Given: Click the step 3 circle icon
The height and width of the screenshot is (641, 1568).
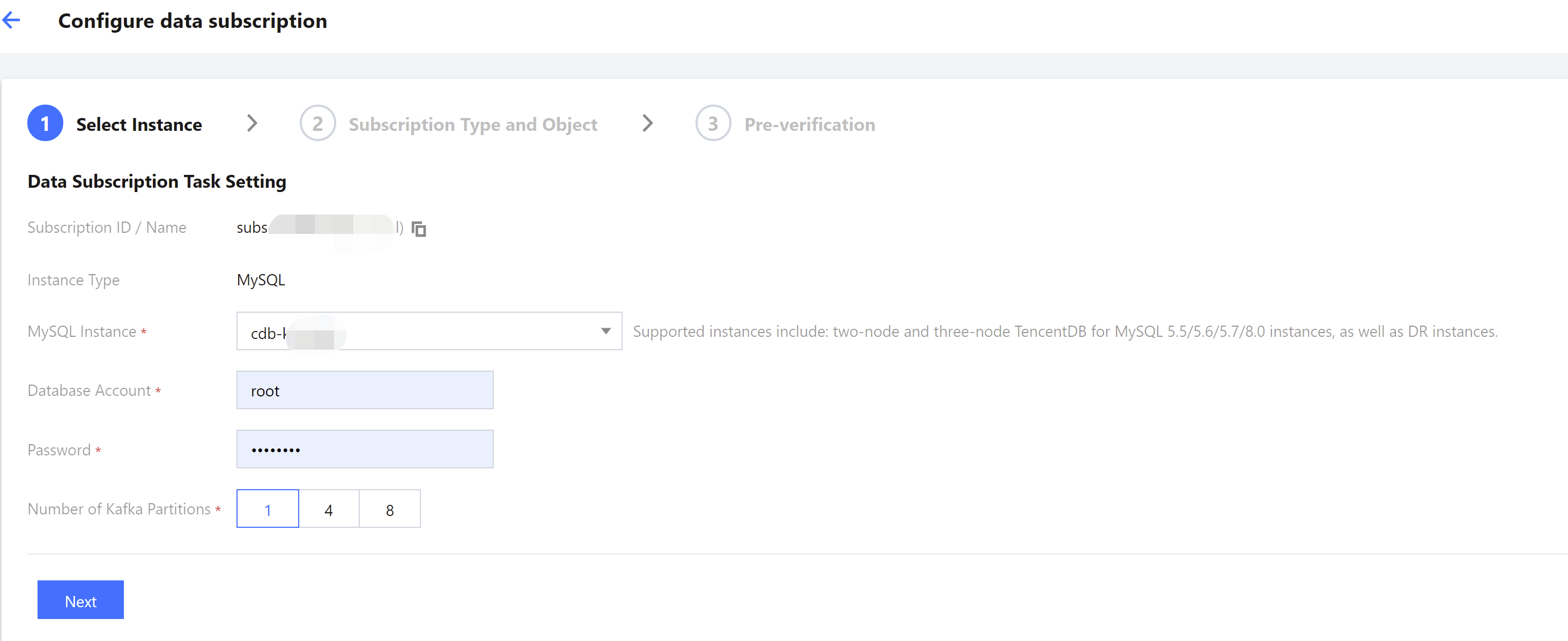Looking at the screenshot, I should [x=712, y=123].
